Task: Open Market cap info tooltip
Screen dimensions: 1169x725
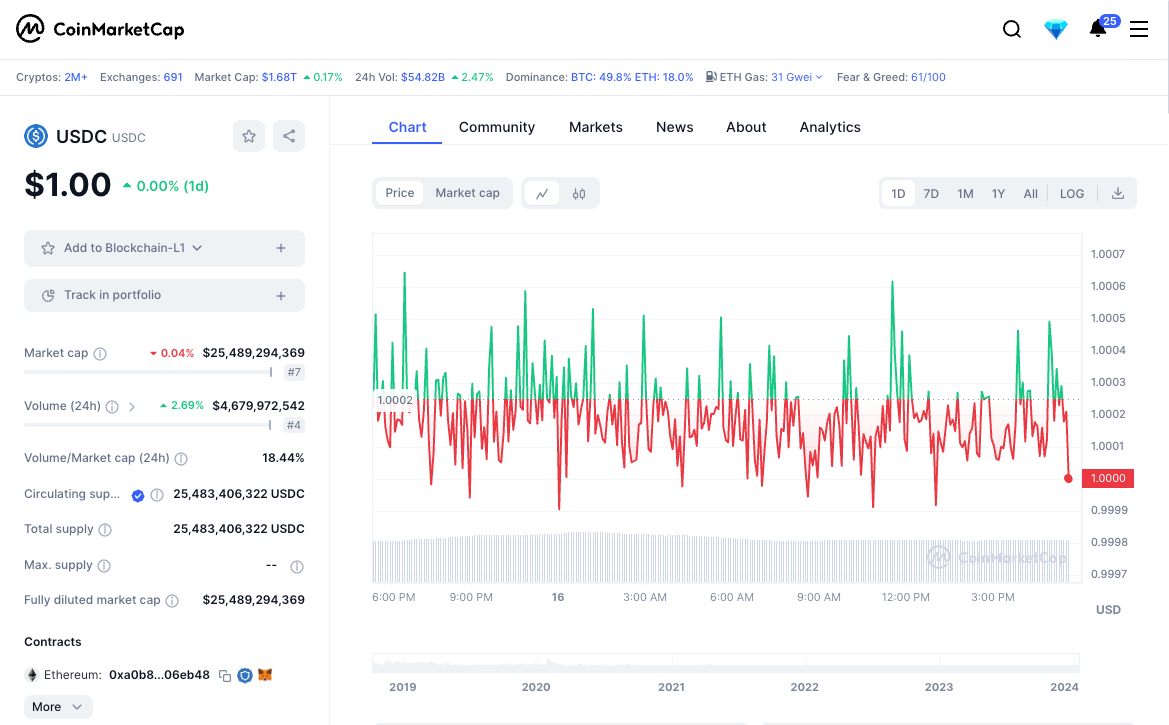Action: 100,354
